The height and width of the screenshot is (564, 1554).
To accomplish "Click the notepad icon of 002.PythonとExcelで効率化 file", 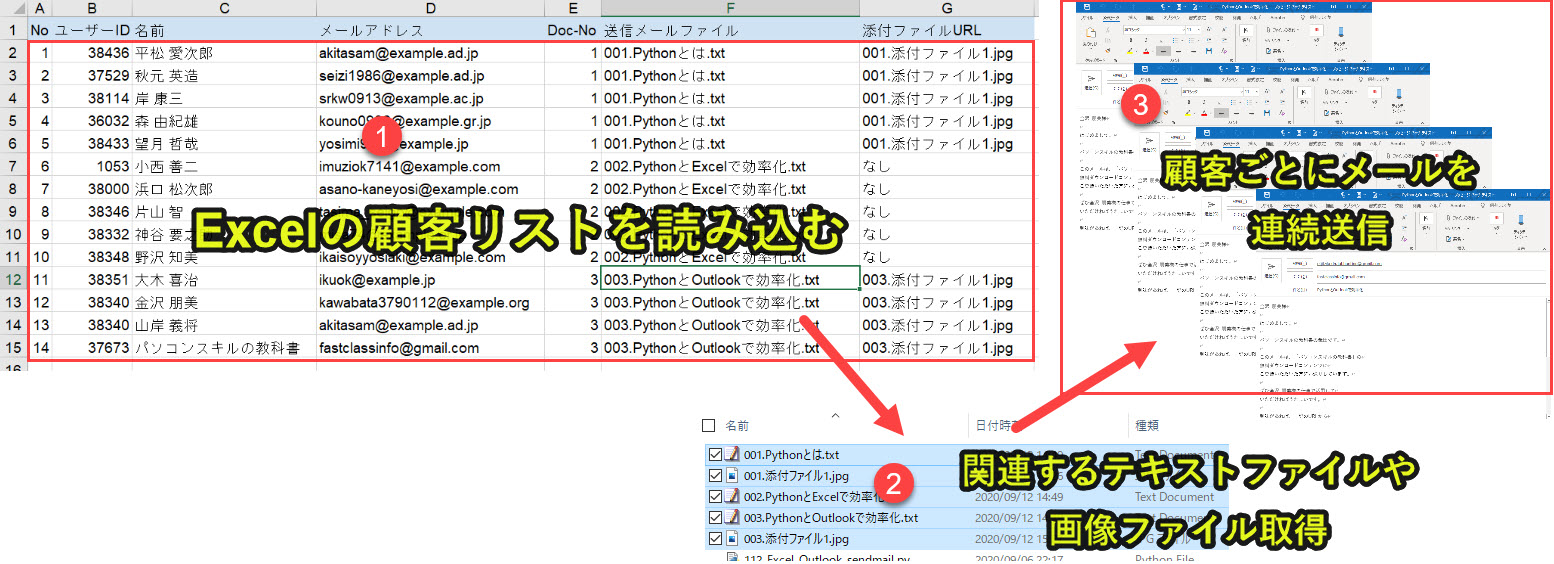I will (731, 497).
